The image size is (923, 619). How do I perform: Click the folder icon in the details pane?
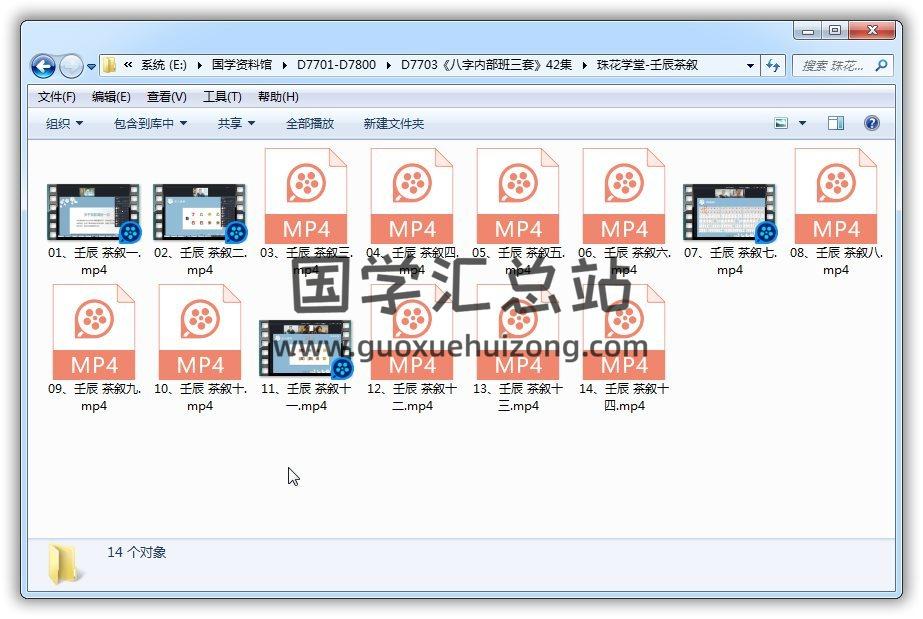[x=64, y=564]
